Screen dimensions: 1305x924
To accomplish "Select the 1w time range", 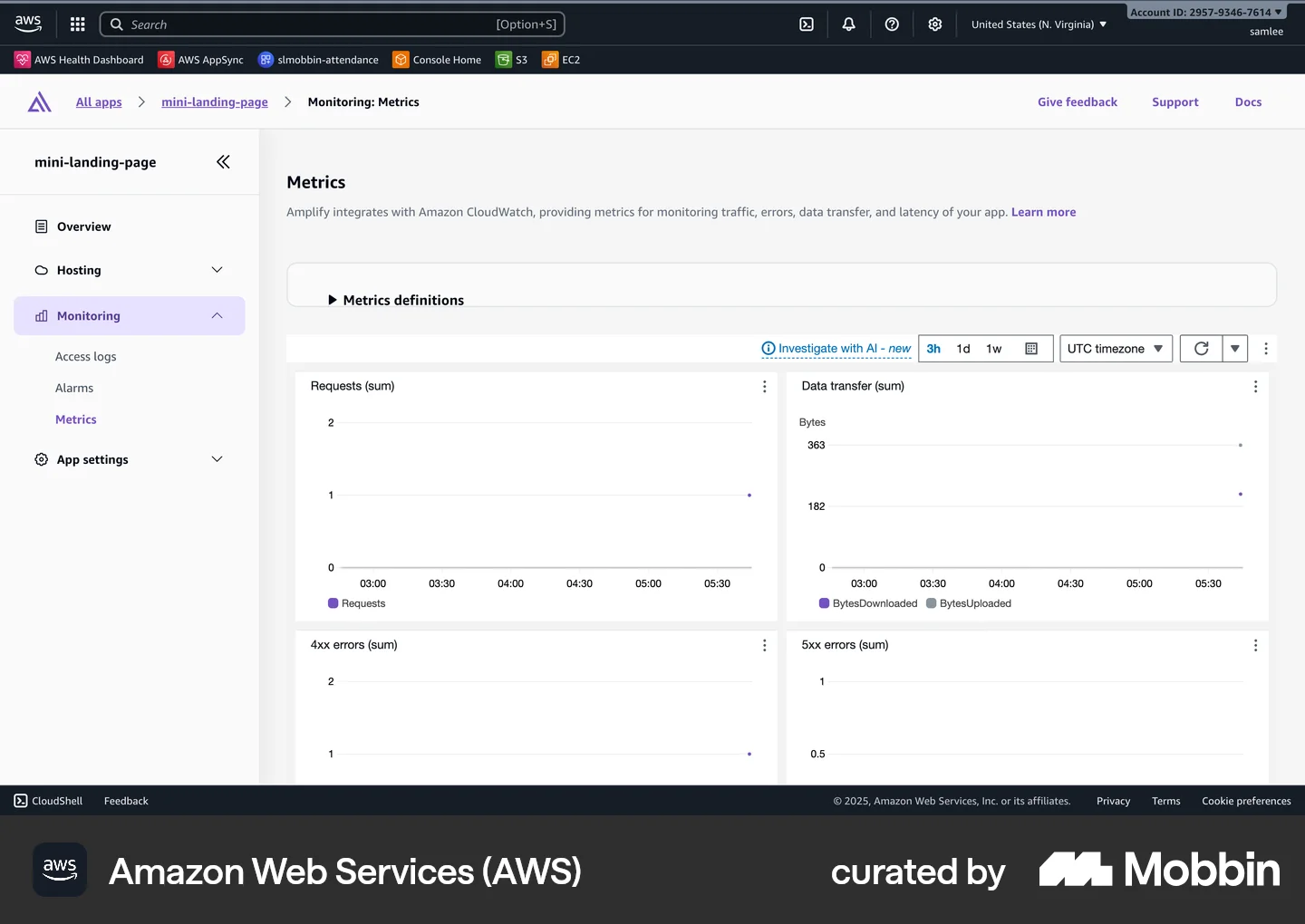I will point(994,349).
